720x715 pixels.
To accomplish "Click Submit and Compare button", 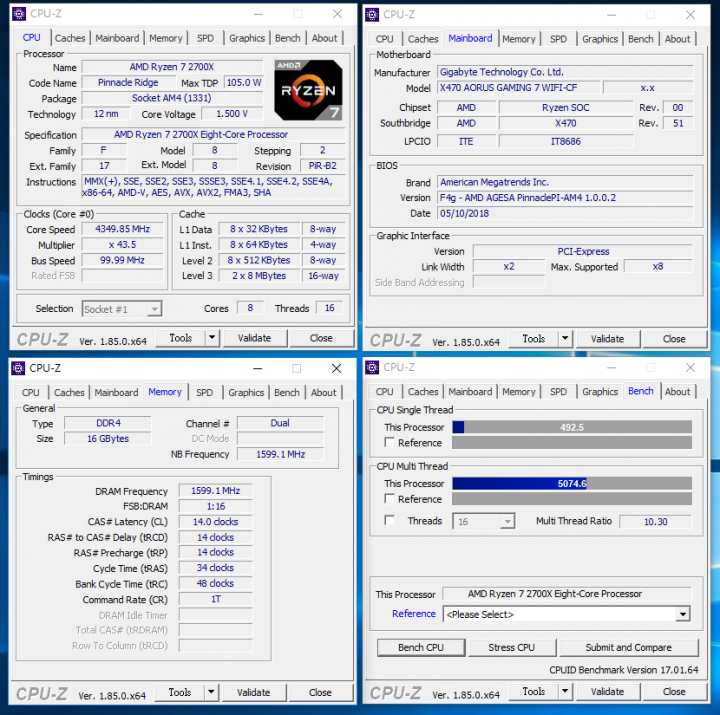I will tap(628, 647).
